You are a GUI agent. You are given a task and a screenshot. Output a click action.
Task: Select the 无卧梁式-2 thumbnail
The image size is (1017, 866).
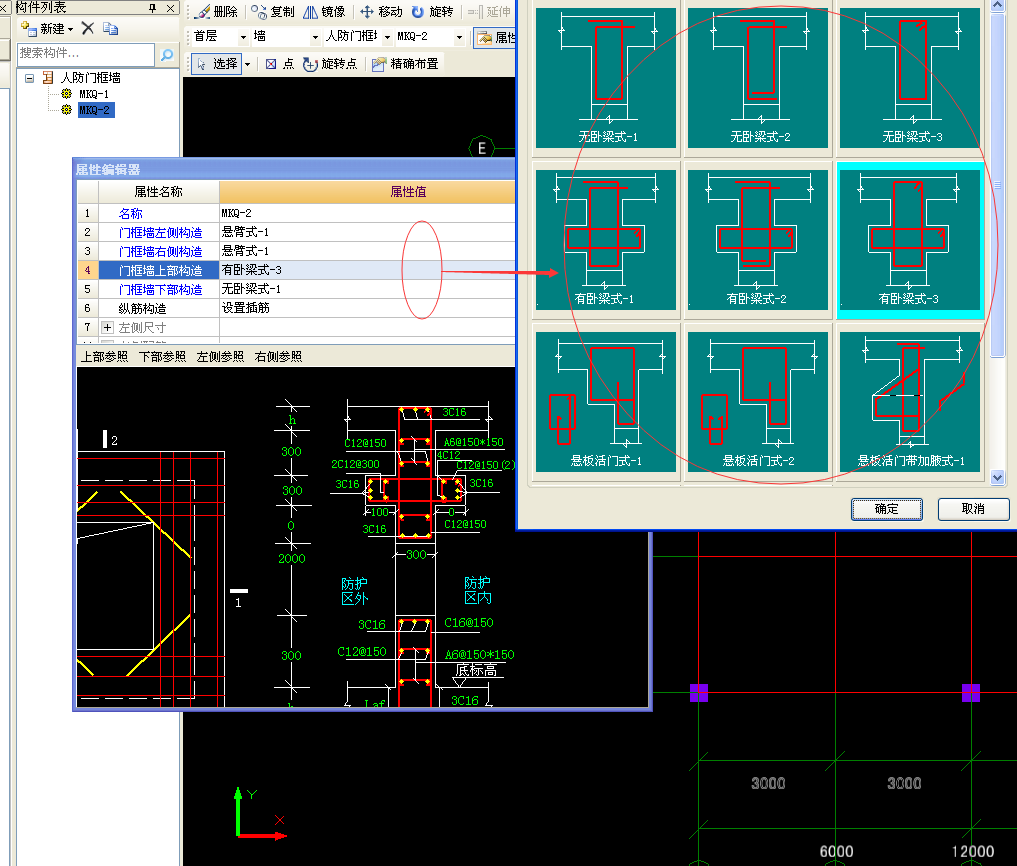click(x=758, y=78)
